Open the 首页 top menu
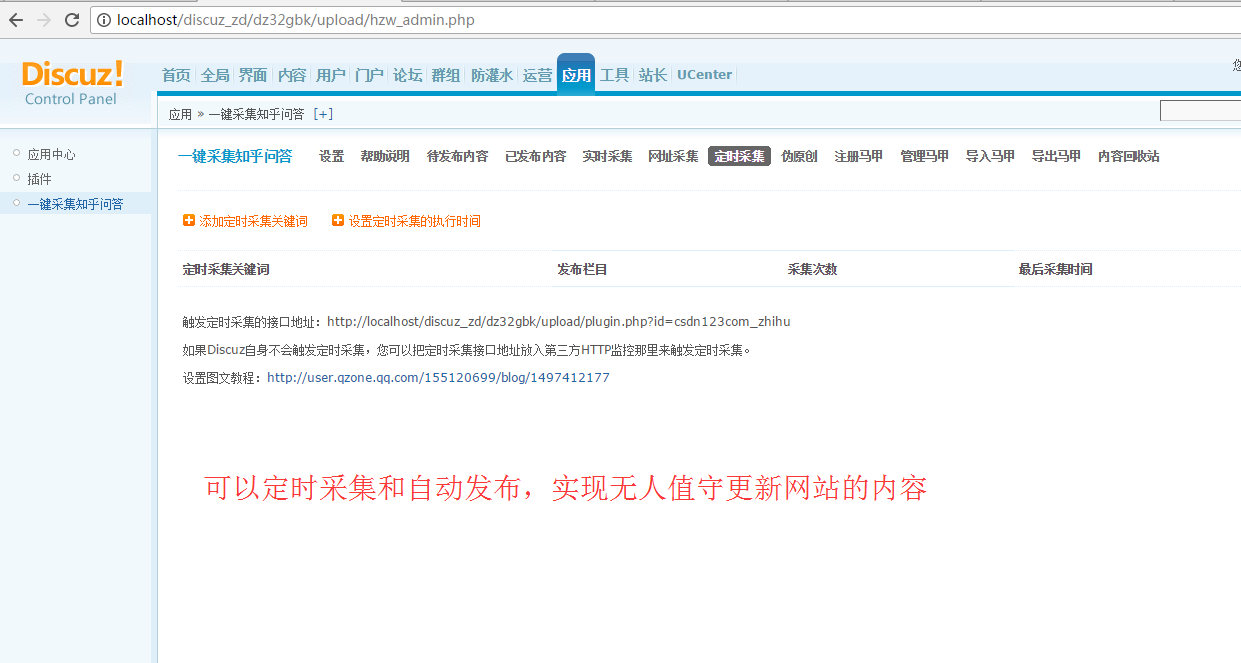The width and height of the screenshot is (1241, 663). pyautogui.click(x=176, y=75)
